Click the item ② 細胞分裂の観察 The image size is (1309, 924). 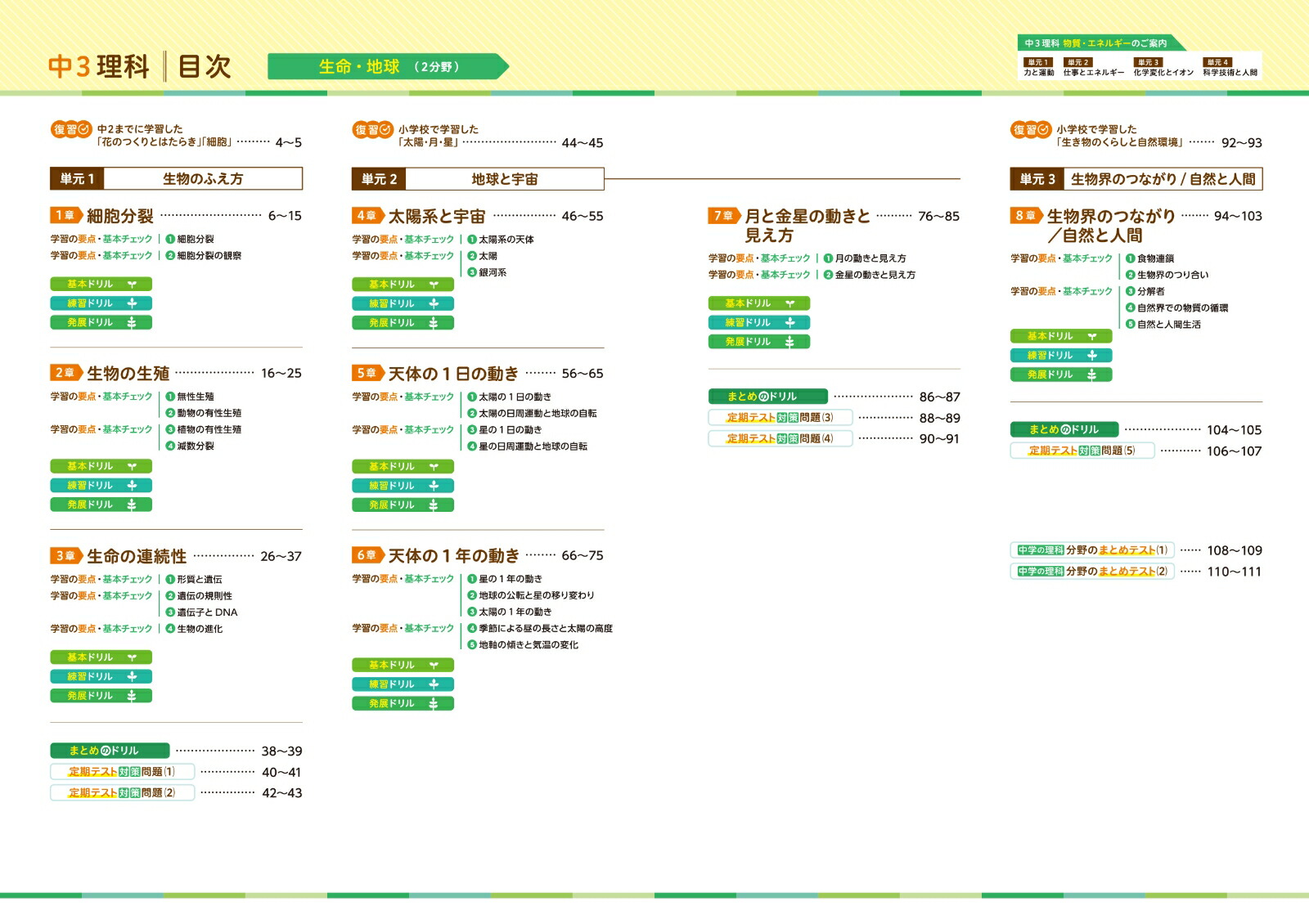[204, 256]
